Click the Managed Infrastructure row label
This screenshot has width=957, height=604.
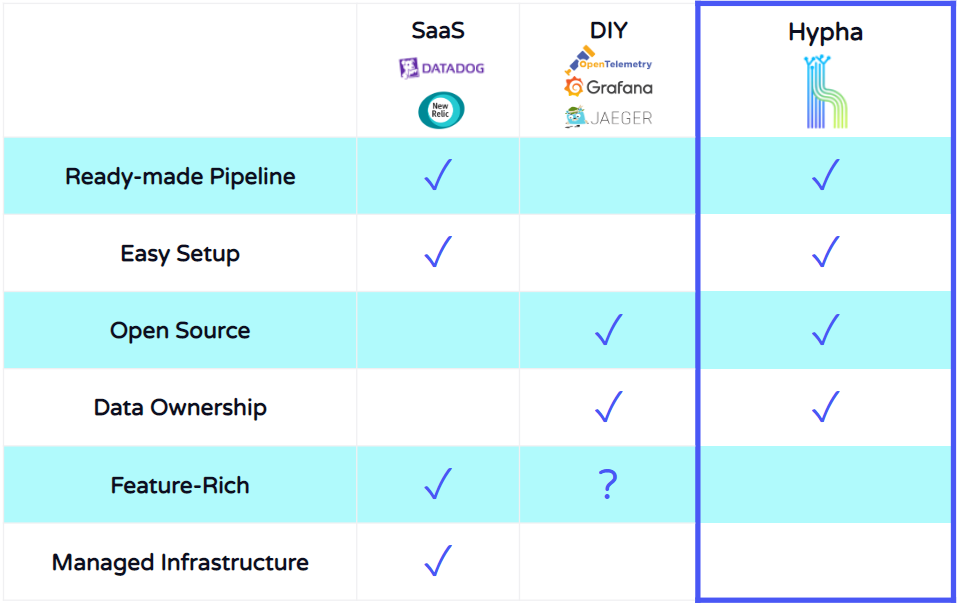[180, 562]
